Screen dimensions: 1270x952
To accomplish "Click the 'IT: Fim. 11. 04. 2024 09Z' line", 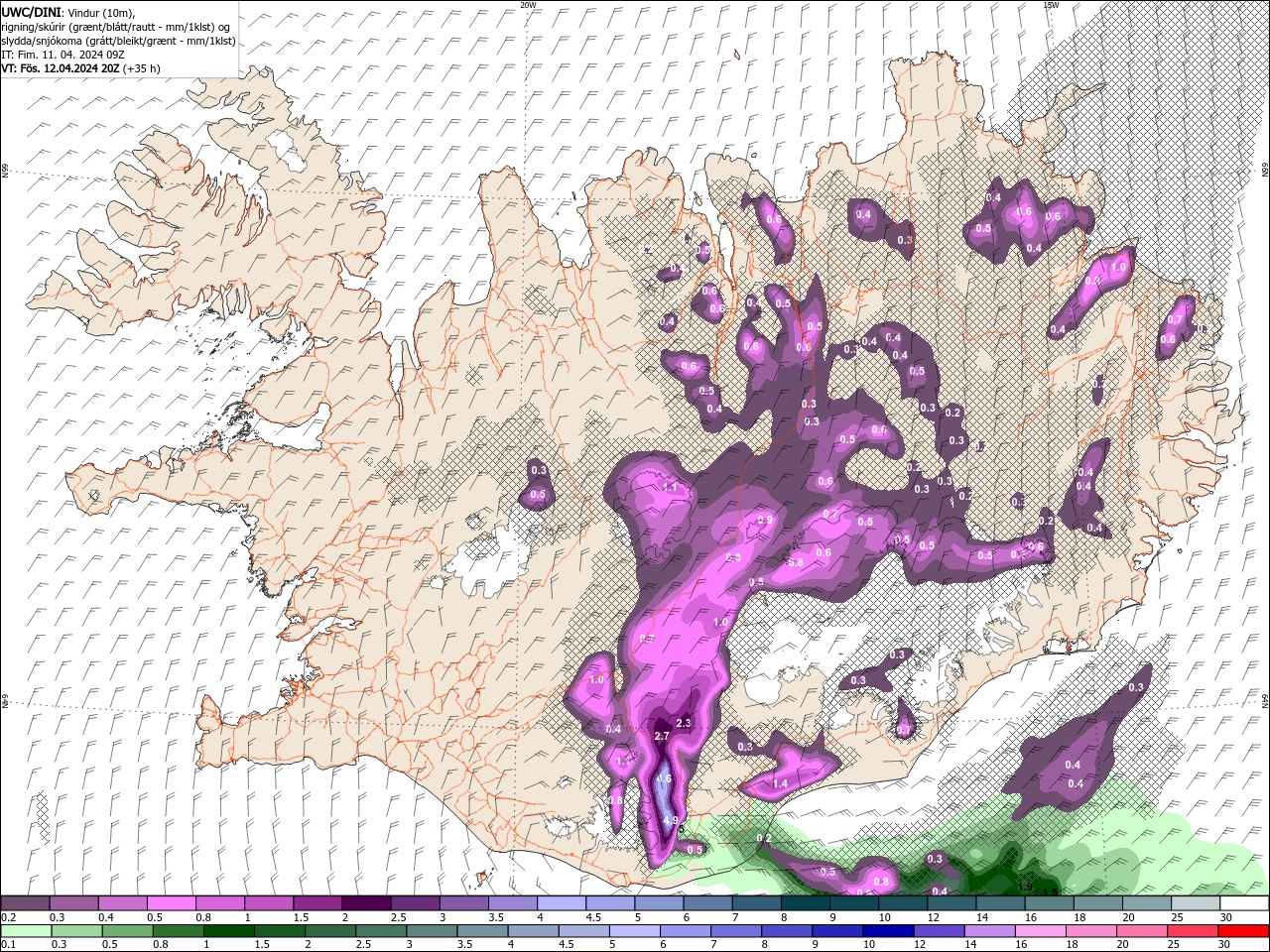I will 63,55.
